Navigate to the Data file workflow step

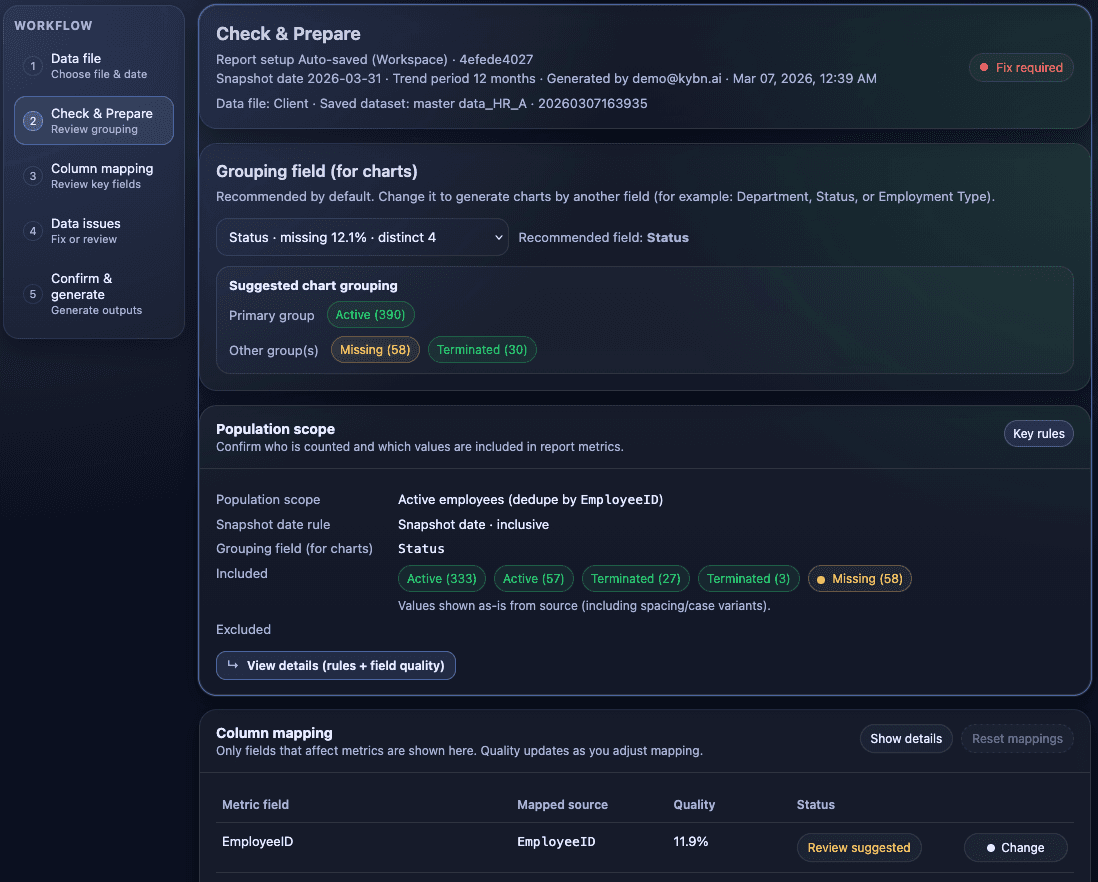tap(93, 65)
